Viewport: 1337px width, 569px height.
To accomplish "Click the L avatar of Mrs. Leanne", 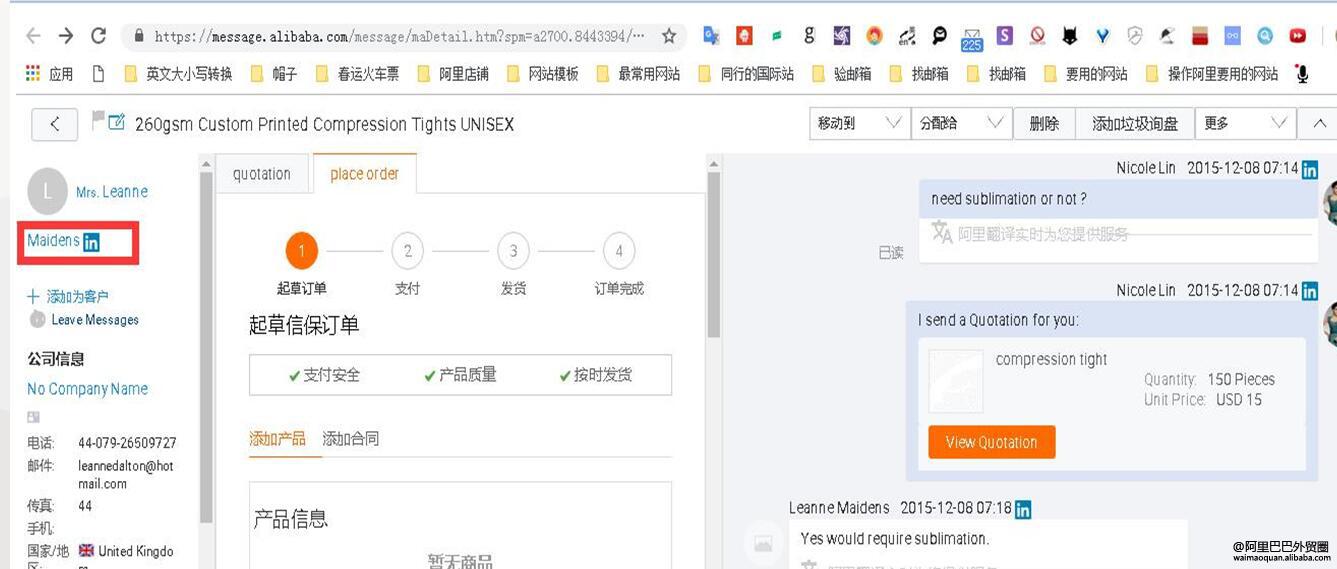I will [x=47, y=192].
